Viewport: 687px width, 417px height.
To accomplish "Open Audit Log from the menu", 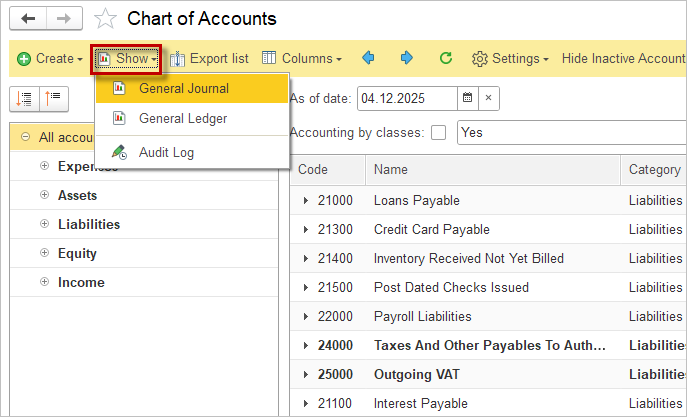I will [166, 153].
